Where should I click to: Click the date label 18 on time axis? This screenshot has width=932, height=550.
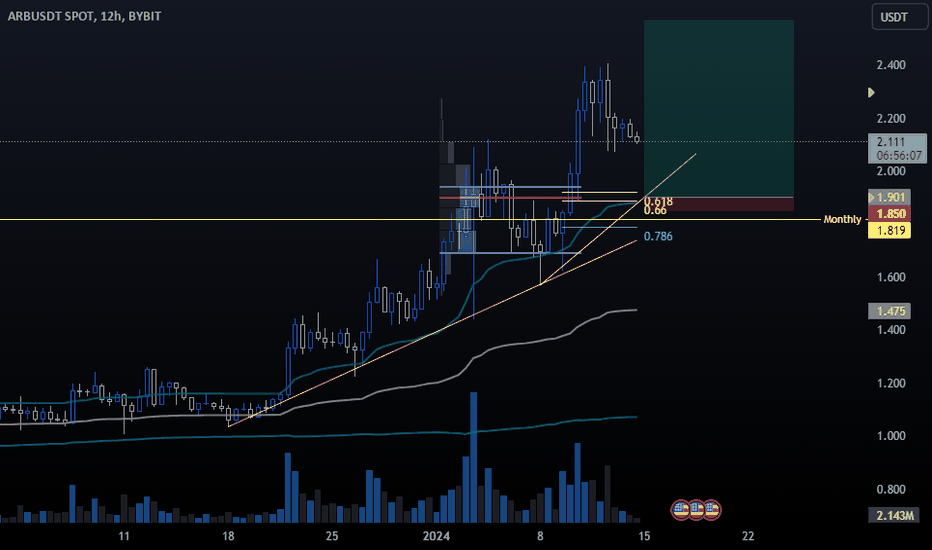coord(228,536)
